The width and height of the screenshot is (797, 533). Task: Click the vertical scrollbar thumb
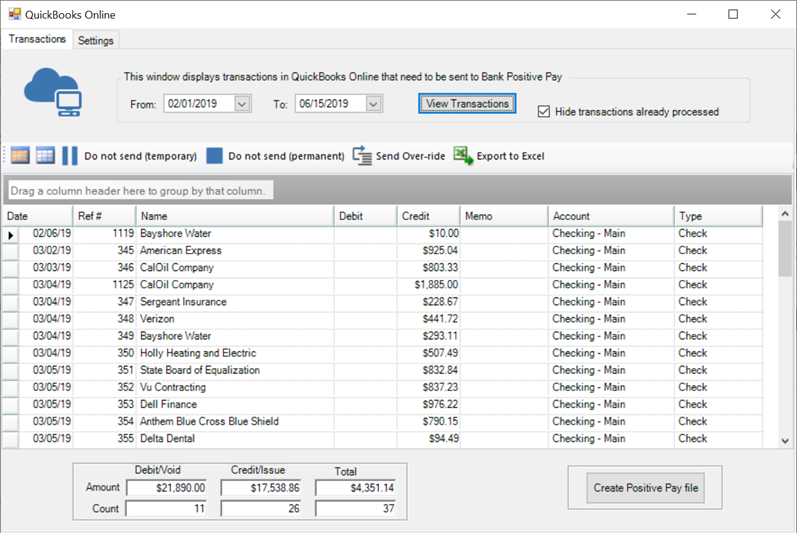(x=785, y=249)
